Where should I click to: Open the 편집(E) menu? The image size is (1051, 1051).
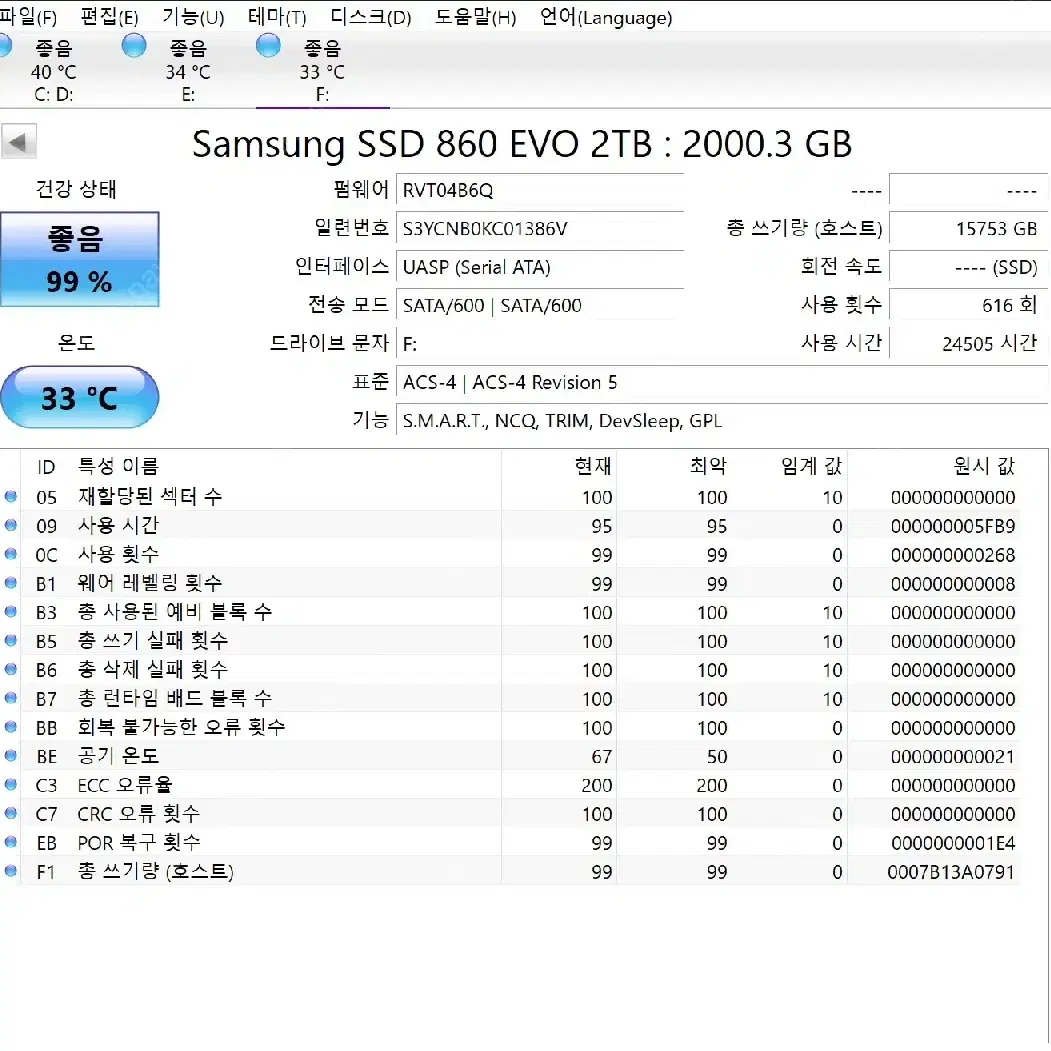point(109,16)
